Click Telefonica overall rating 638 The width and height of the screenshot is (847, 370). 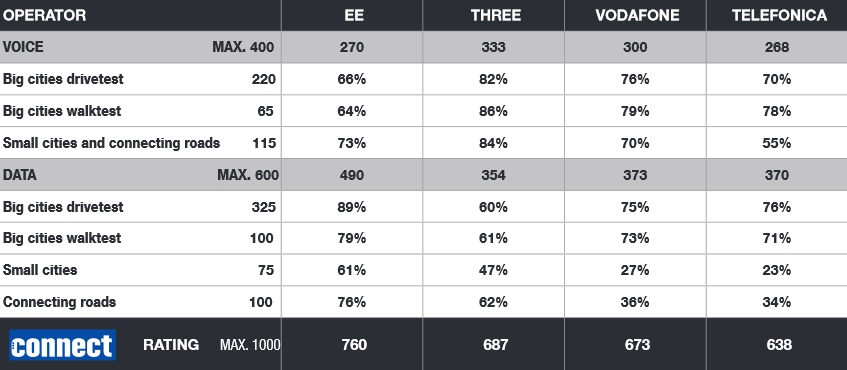(779, 345)
